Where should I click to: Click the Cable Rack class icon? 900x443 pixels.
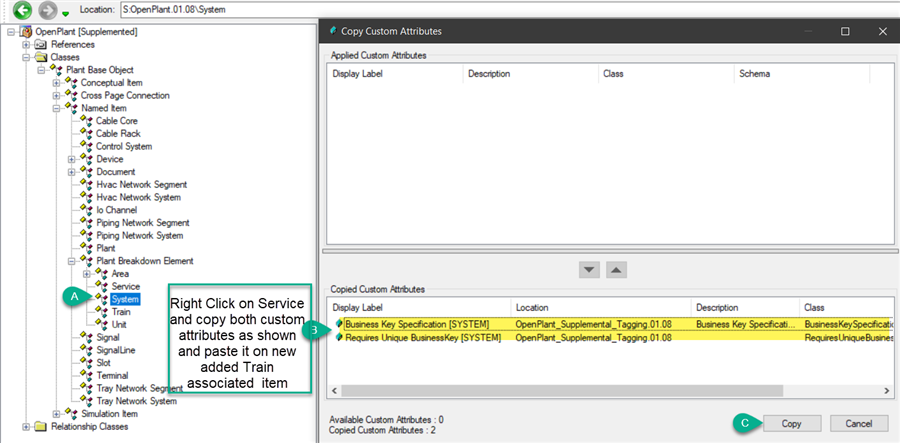click(87, 133)
